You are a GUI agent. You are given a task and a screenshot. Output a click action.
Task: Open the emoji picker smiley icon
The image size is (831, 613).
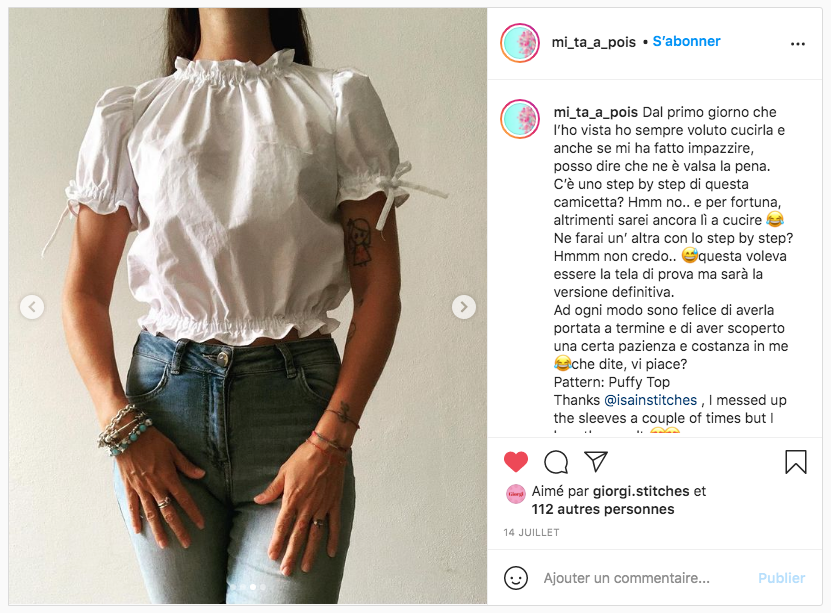(516, 578)
